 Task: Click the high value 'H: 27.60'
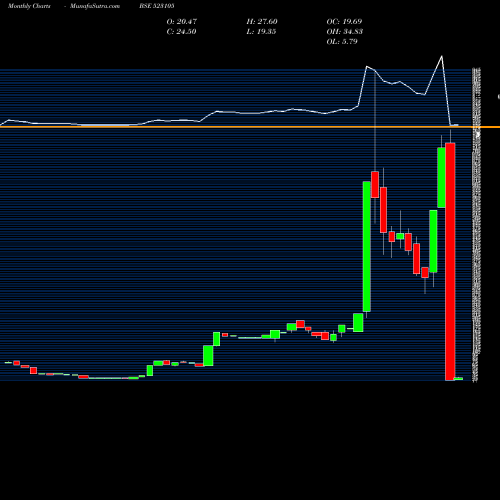(x=262, y=21)
